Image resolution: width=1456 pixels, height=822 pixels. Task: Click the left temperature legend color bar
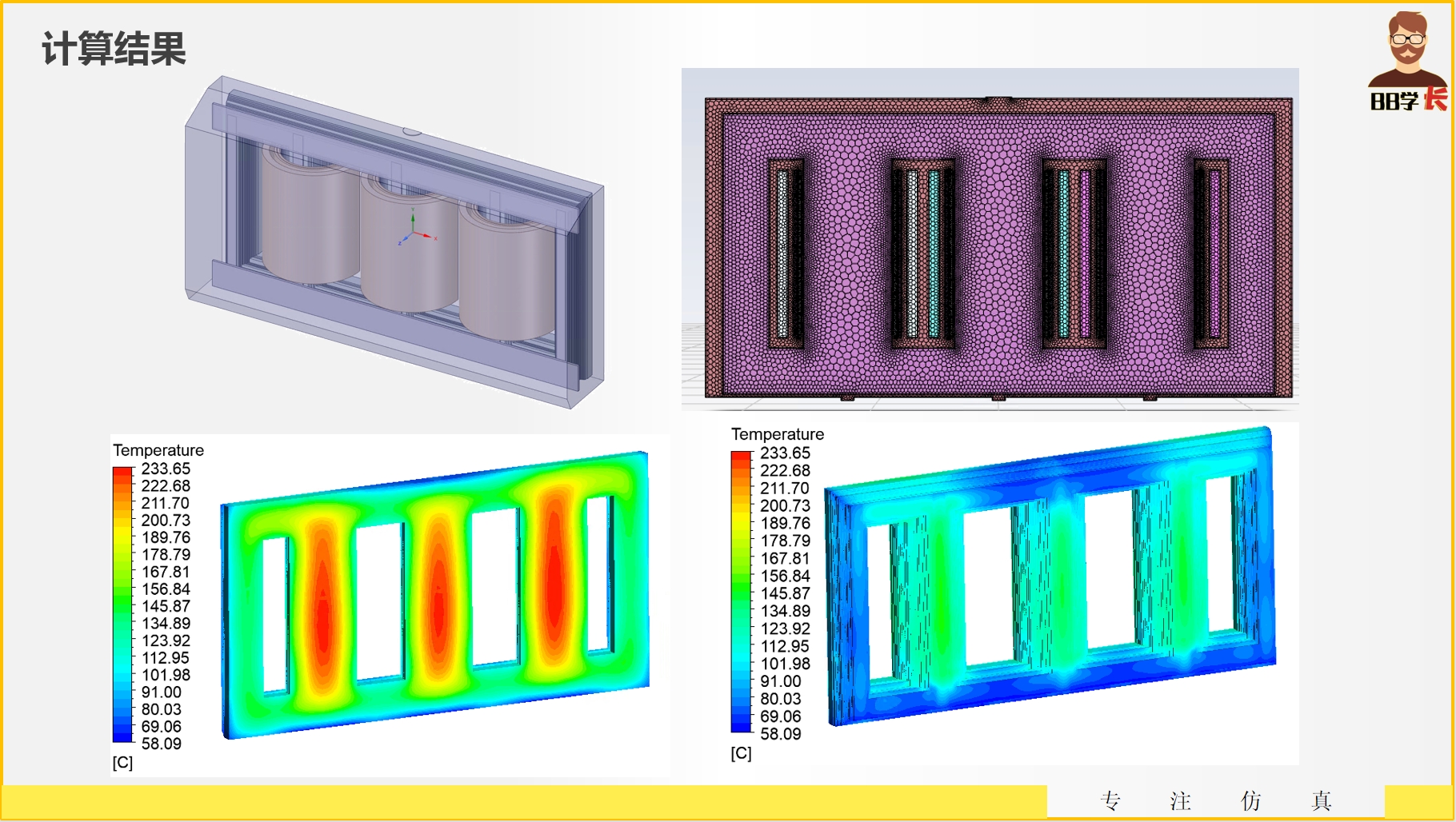(122, 605)
